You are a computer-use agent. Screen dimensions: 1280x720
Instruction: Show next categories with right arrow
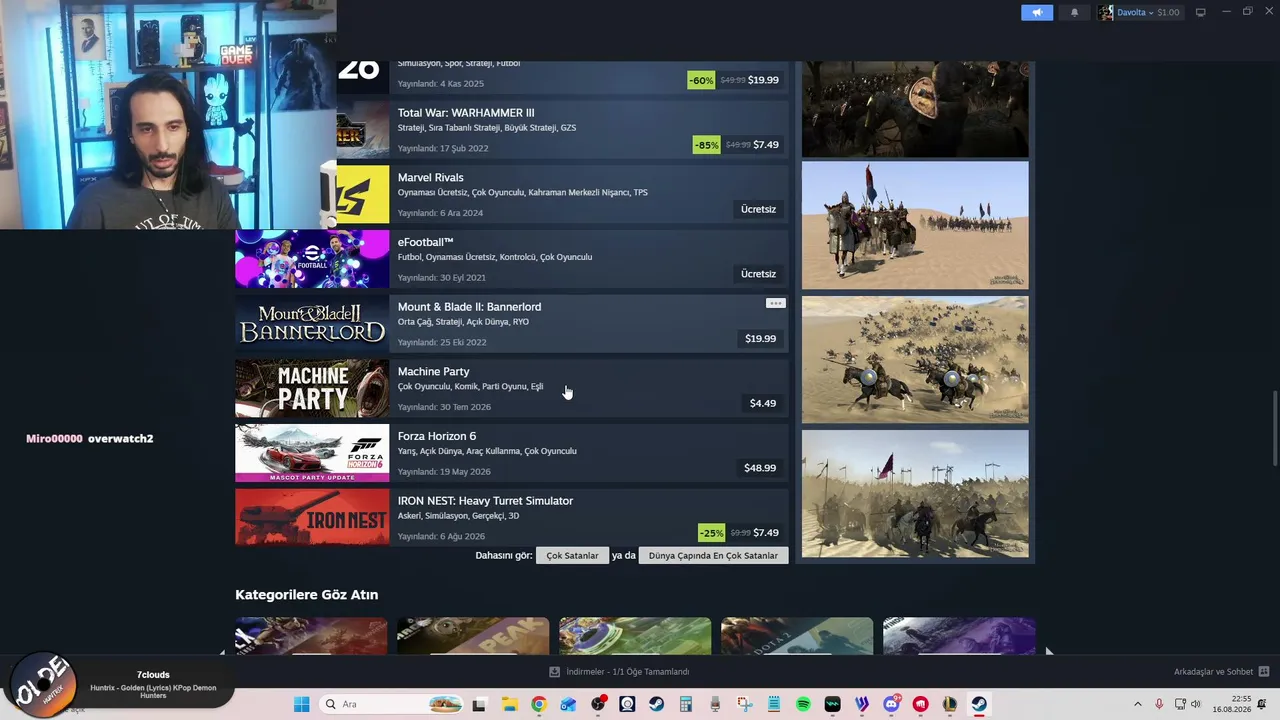(x=1049, y=651)
